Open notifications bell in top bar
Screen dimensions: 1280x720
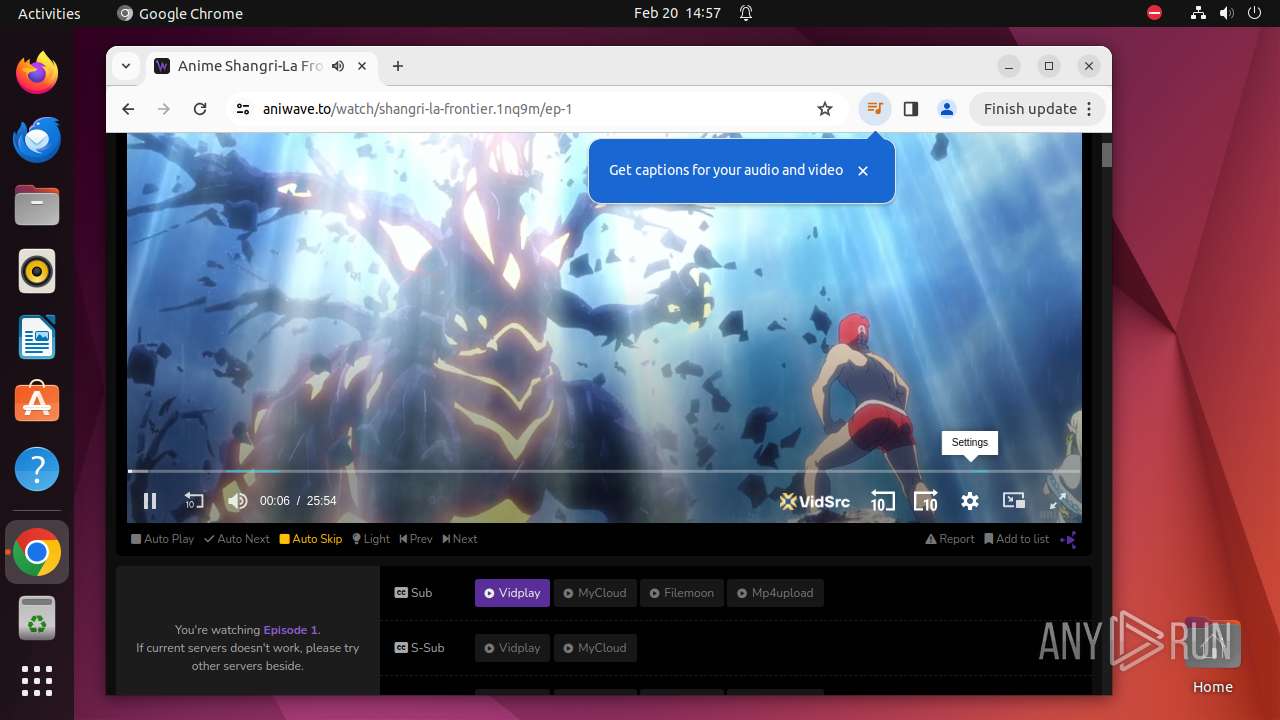(x=746, y=13)
